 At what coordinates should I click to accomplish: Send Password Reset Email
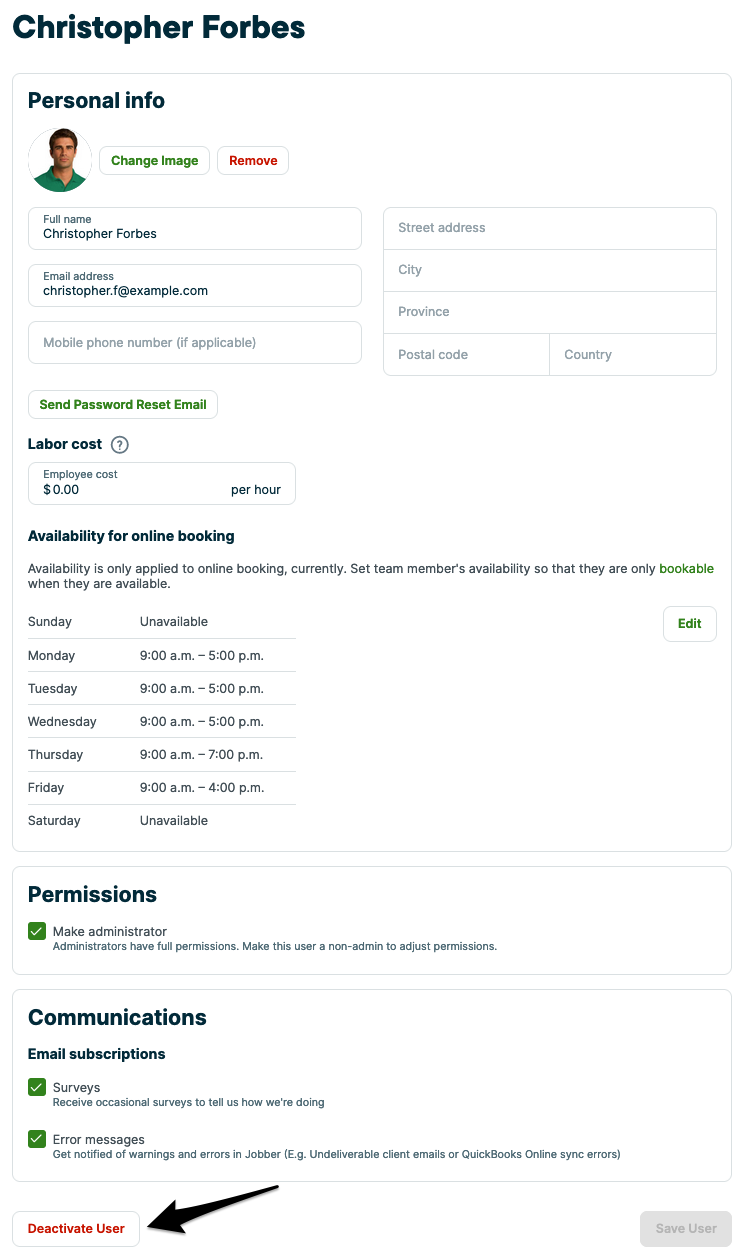(x=123, y=405)
